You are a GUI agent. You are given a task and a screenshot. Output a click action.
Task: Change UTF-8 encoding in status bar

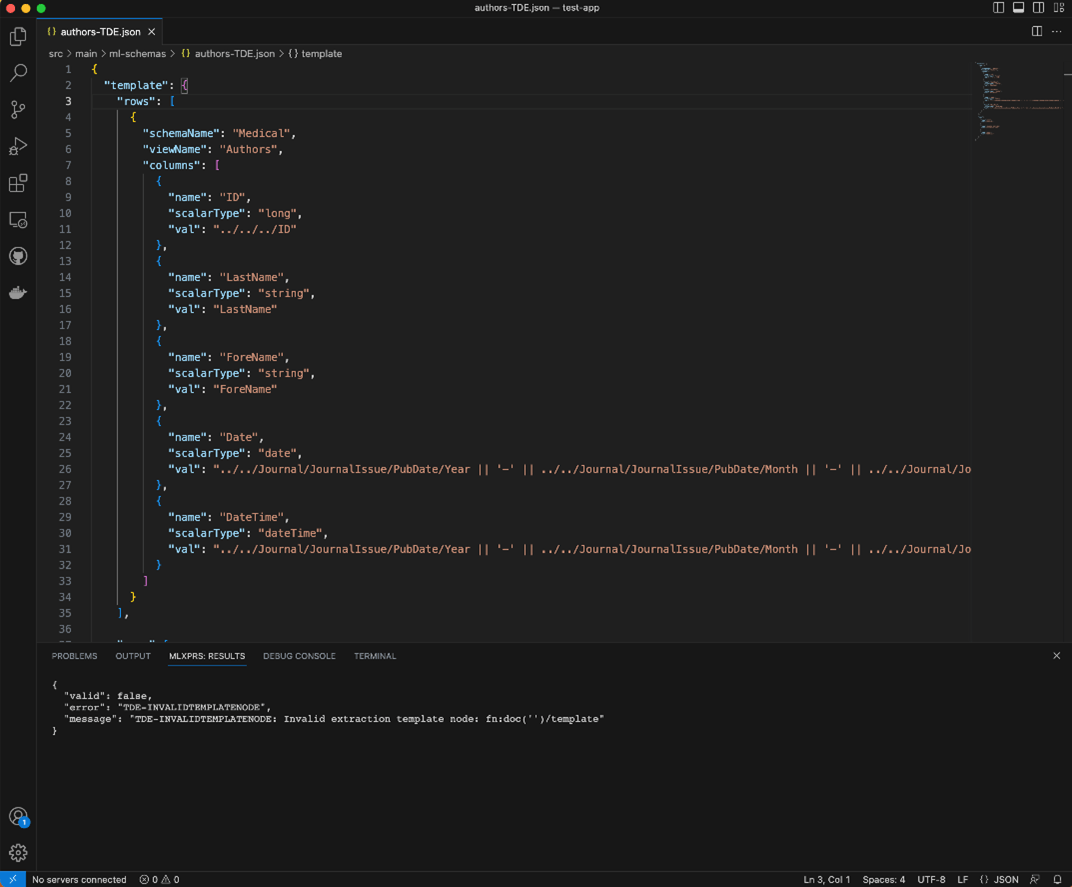931,880
